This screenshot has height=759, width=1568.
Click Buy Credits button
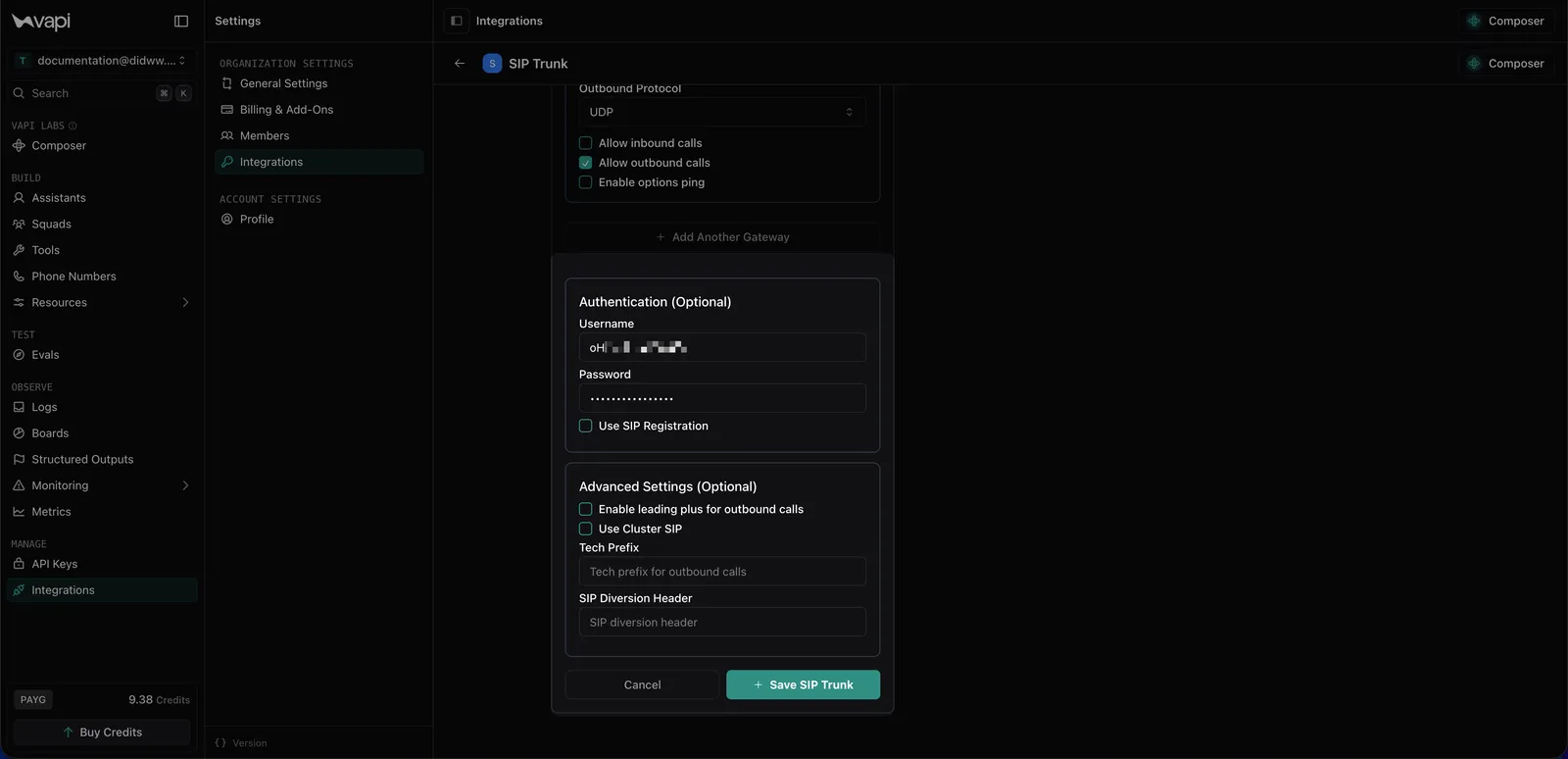click(x=102, y=733)
